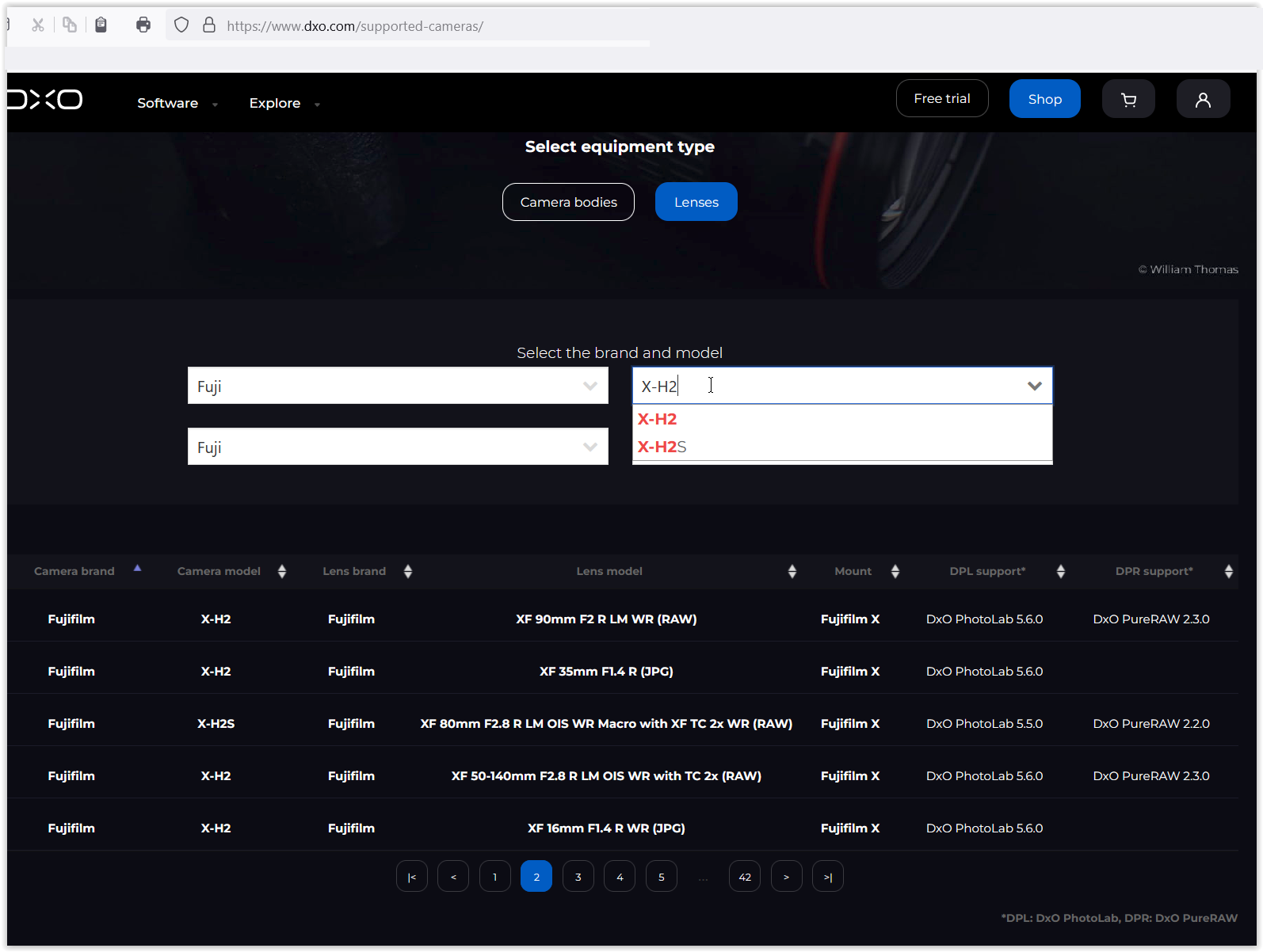1263x952 pixels.
Task: Click the print toolbar icon
Action: click(143, 25)
